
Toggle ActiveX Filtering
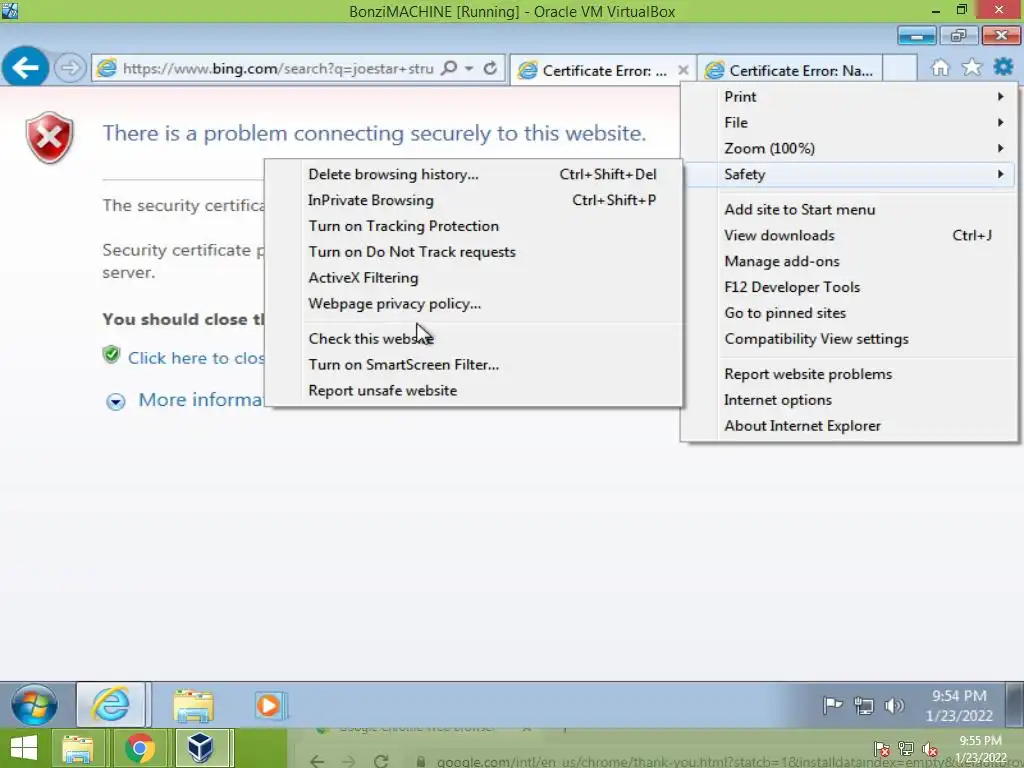[473, 278]
